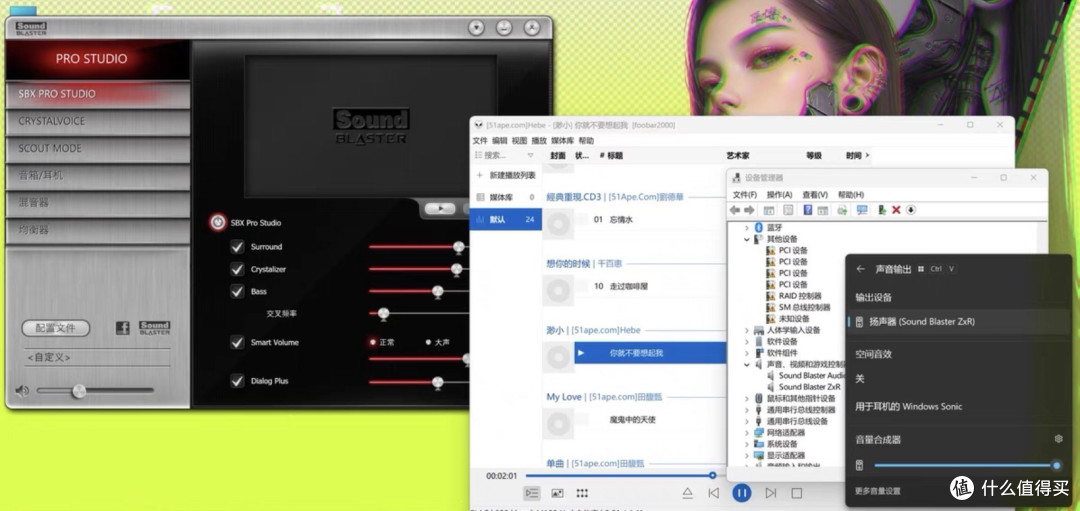Play the Sound Blaster demo video button
Viewport: 1080px width, 511px height.
[x=440, y=209]
